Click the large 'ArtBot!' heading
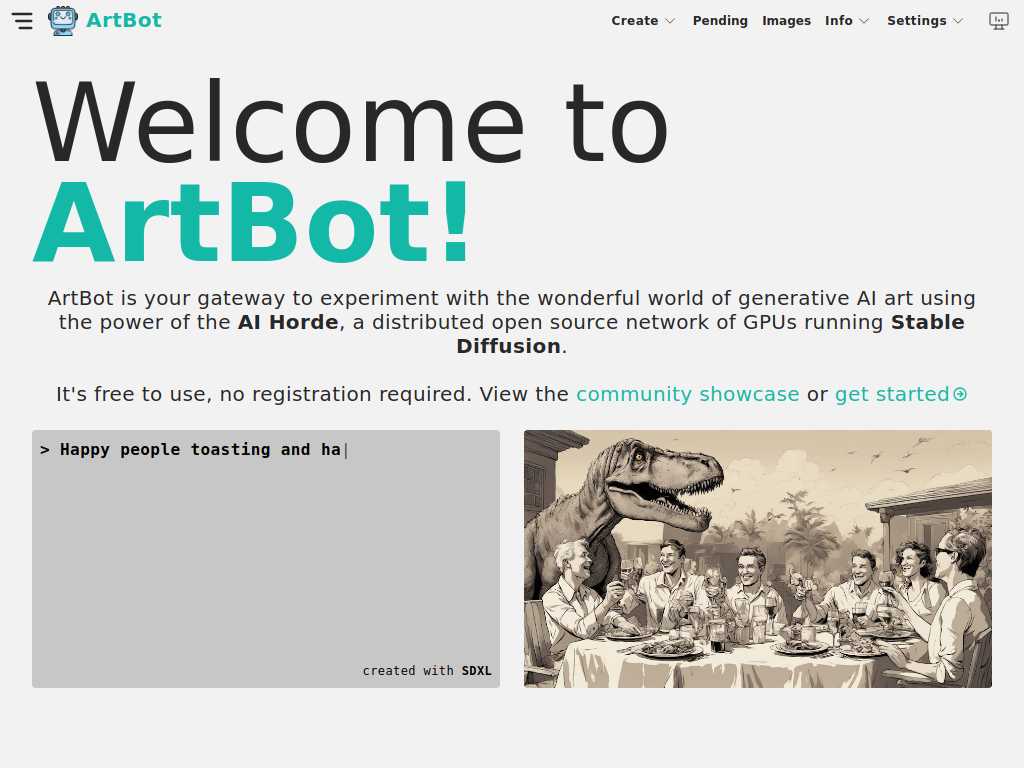Viewport: 1024px width, 768px height. pos(252,222)
